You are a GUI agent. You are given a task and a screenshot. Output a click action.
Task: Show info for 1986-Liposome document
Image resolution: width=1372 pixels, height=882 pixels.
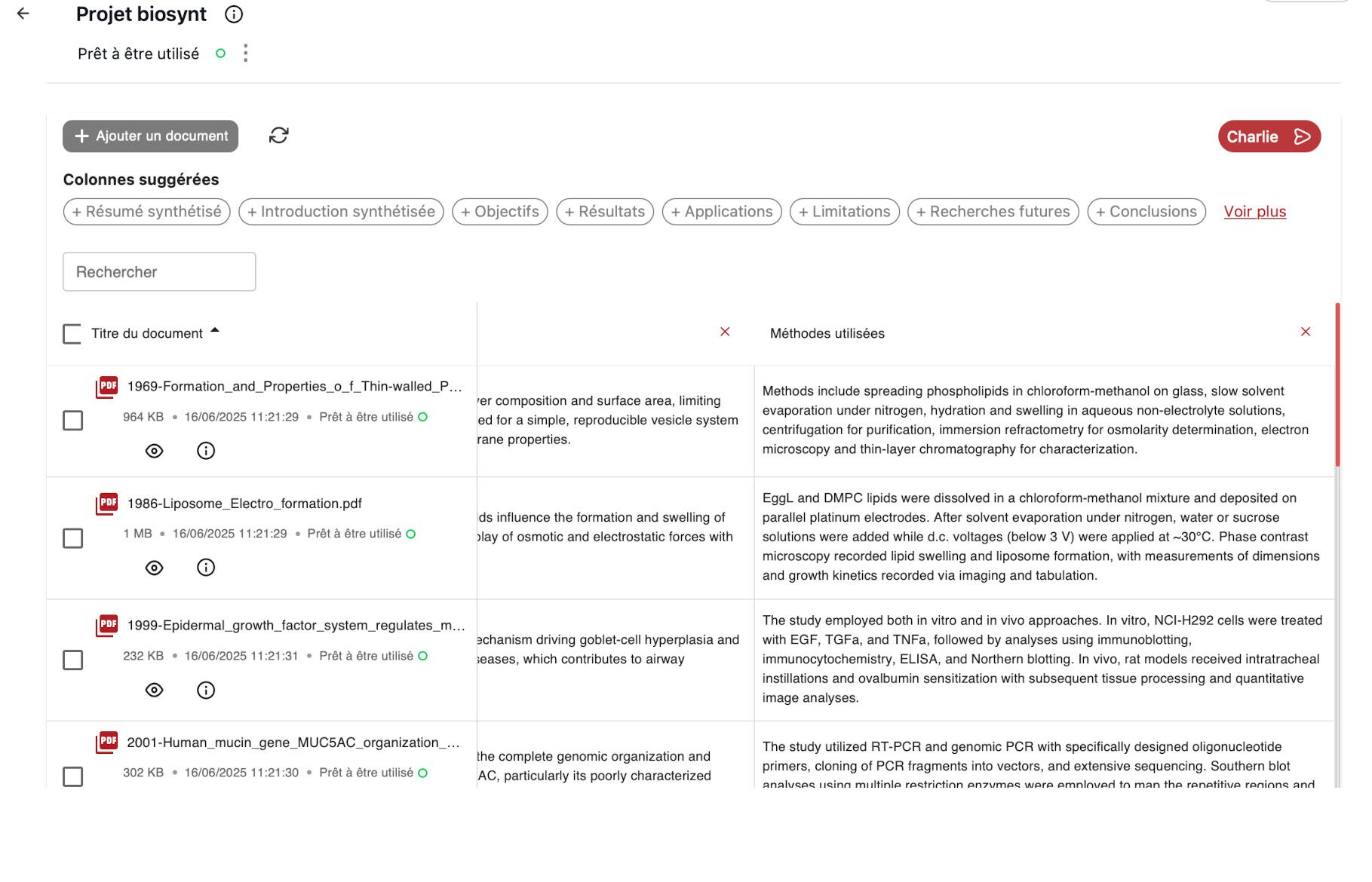[x=206, y=568]
